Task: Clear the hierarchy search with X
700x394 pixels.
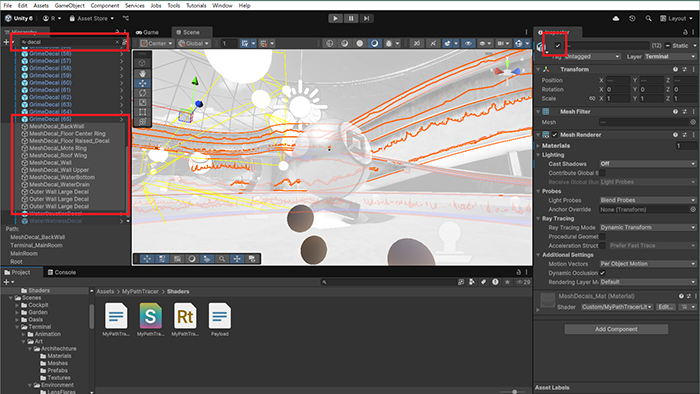Action: tap(117, 42)
